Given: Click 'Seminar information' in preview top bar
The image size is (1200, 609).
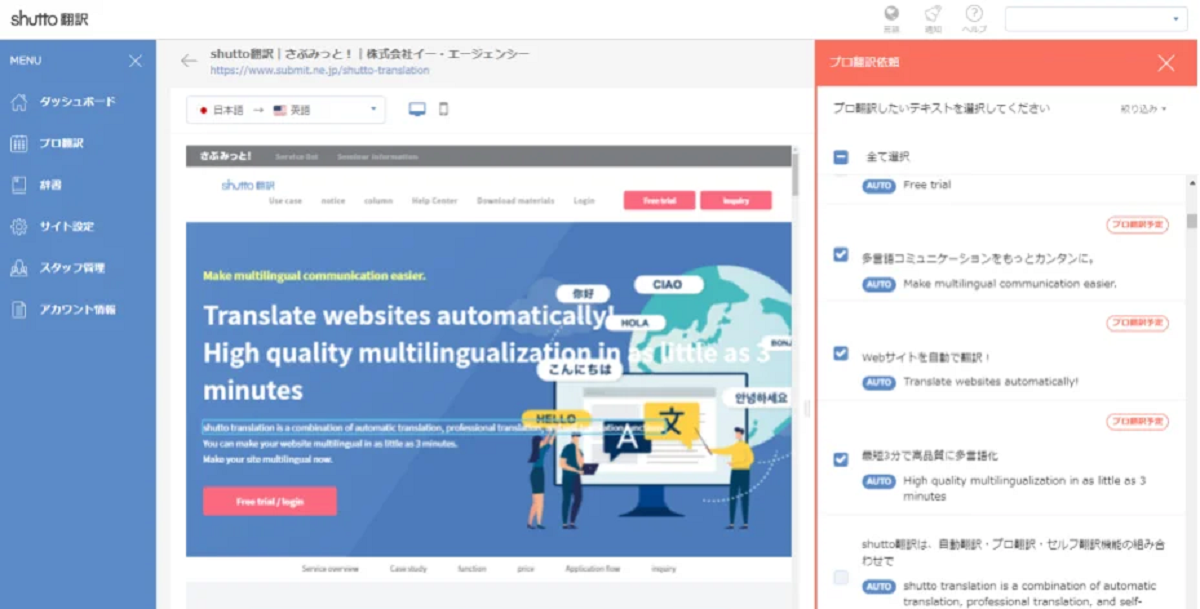Looking at the screenshot, I should coord(378,157).
